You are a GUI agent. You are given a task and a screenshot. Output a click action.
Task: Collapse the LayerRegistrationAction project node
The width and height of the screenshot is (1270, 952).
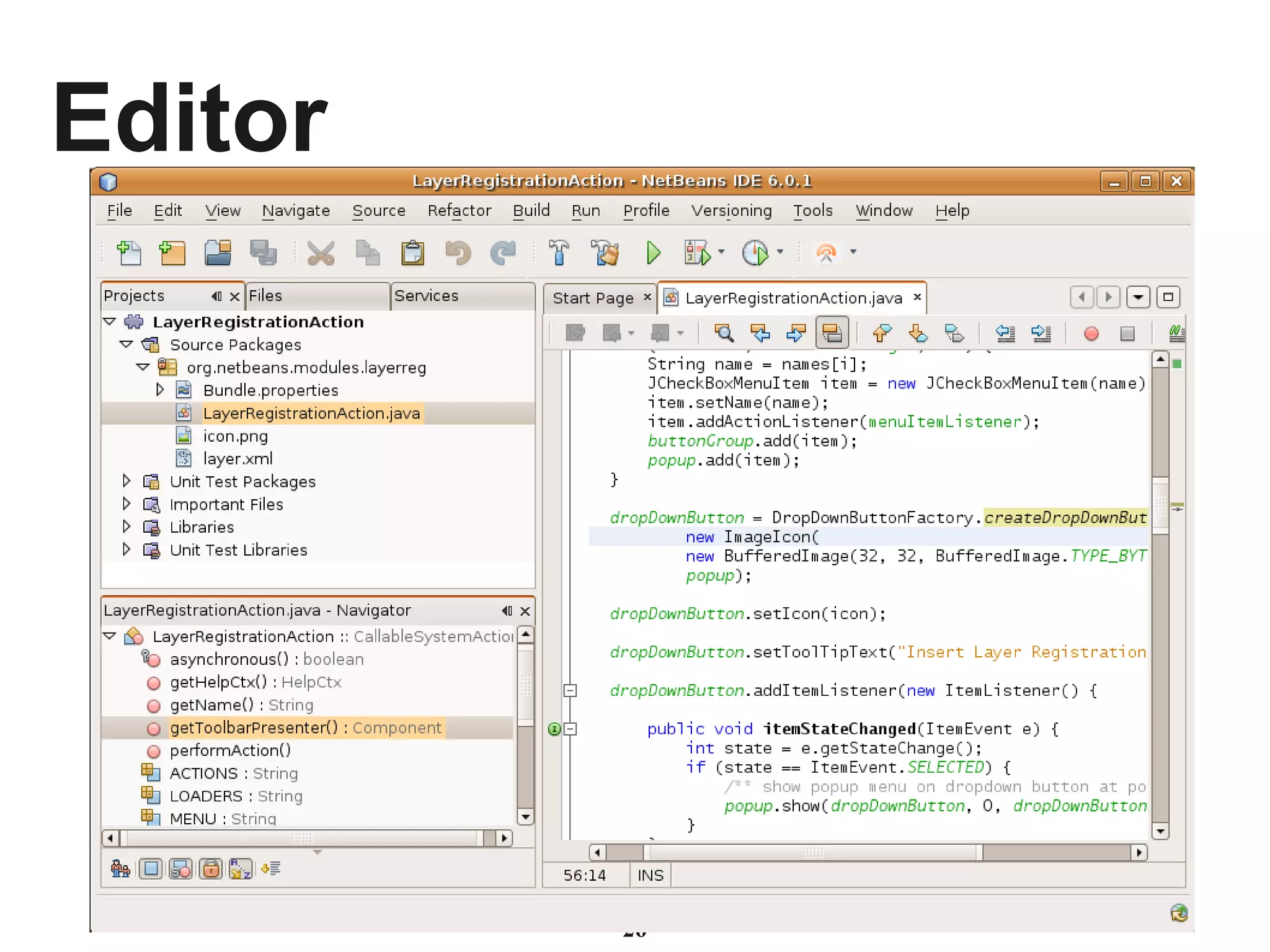110,321
